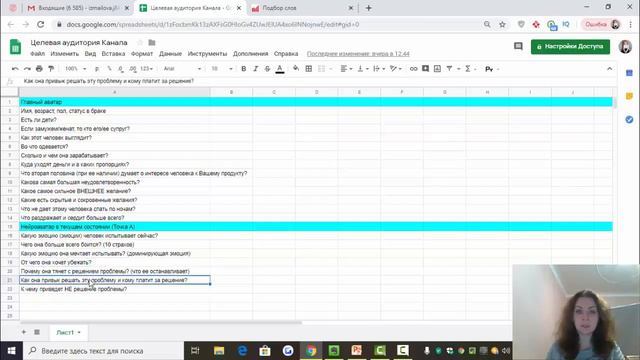Open the 123 number format dropdown
The height and width of the screenshot is (360, 640).
point(147,69)
